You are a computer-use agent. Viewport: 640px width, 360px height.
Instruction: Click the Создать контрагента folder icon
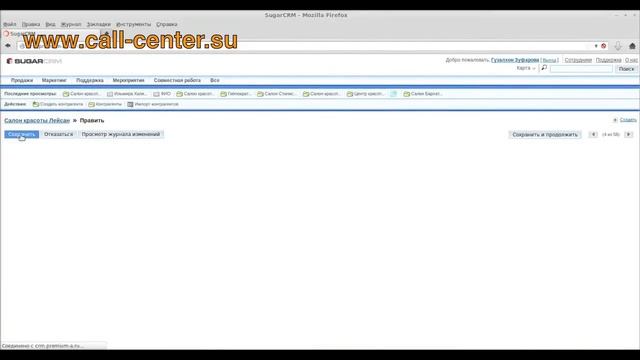[x=36, y=104]
